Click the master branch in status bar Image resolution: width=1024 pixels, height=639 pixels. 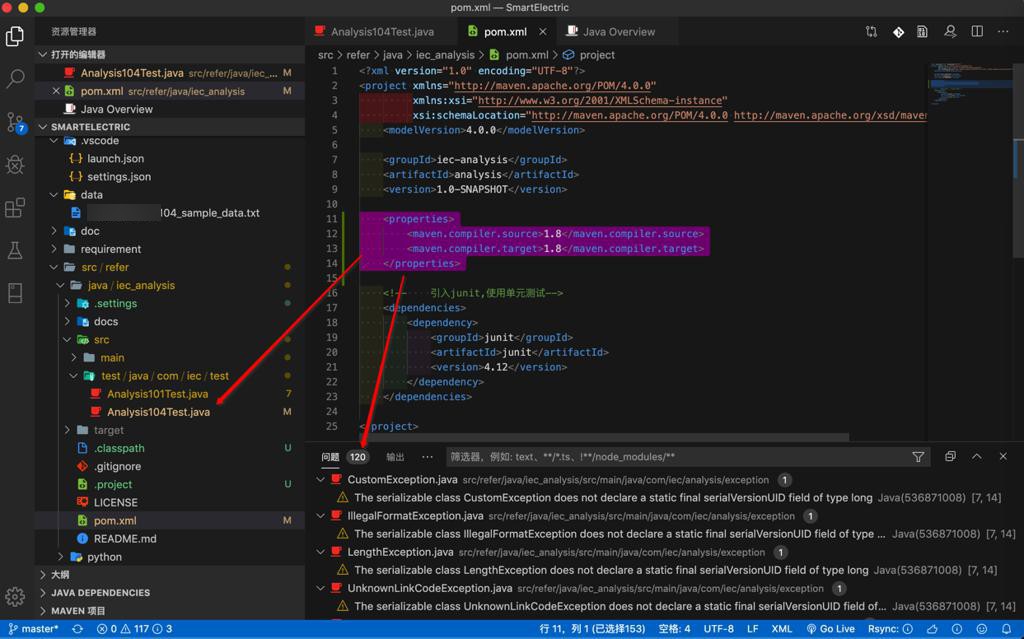coord(34,629)
